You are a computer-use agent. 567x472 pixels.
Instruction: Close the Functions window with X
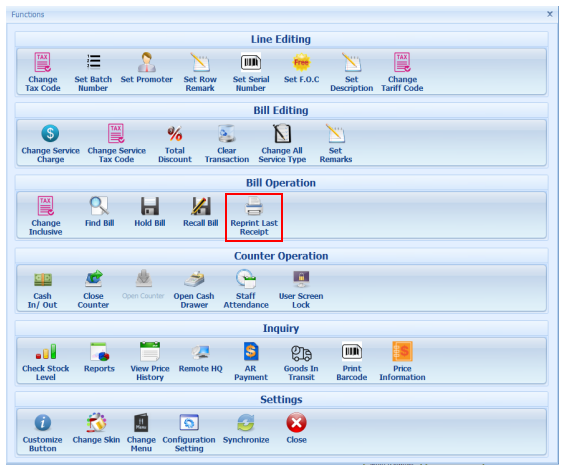(550, 14)
